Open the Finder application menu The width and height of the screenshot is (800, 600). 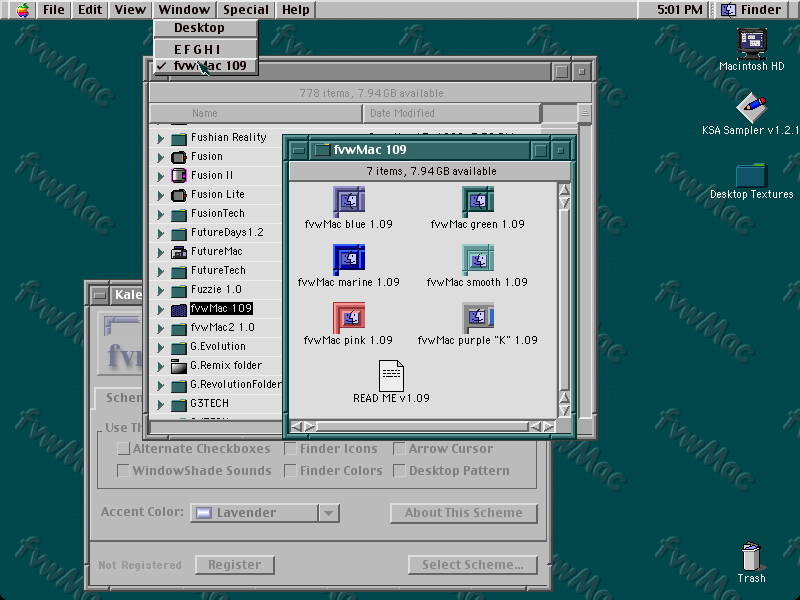[753, 10]
